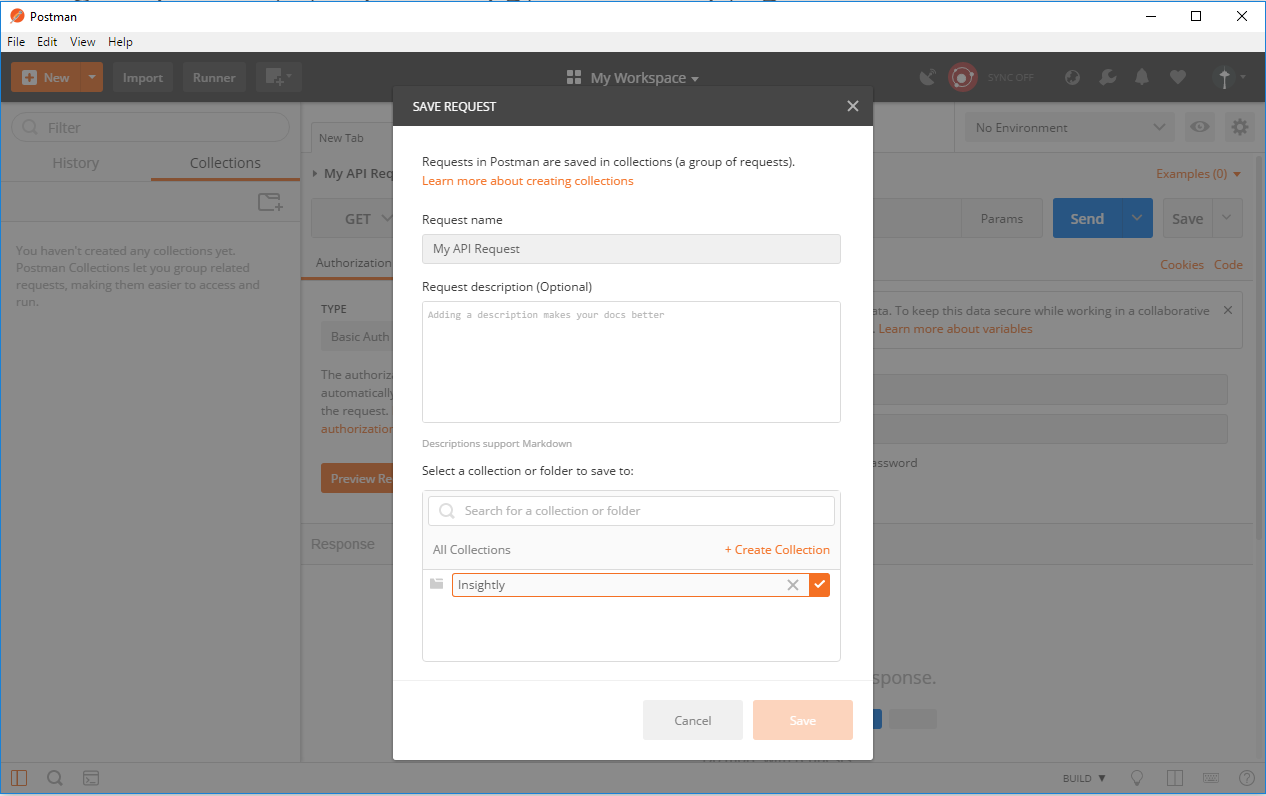Image resolution: width=1266 pixels, height=796 pixels.
Task: Open the Edit menu
Action: tap(47, 42)
